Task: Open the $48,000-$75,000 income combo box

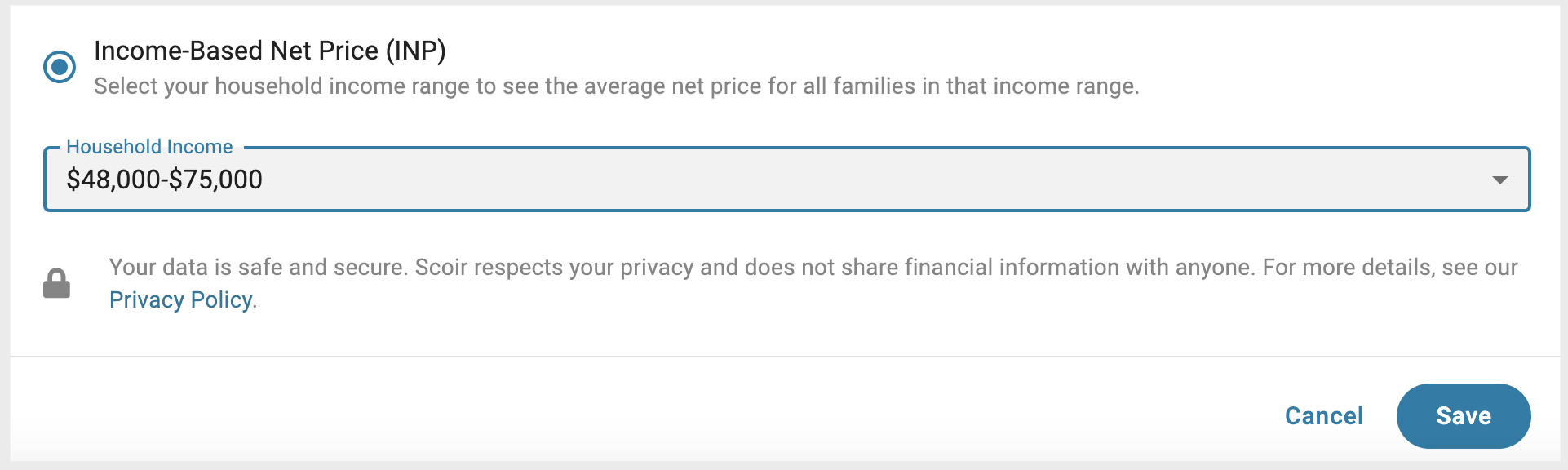Action: pos(786,180)
